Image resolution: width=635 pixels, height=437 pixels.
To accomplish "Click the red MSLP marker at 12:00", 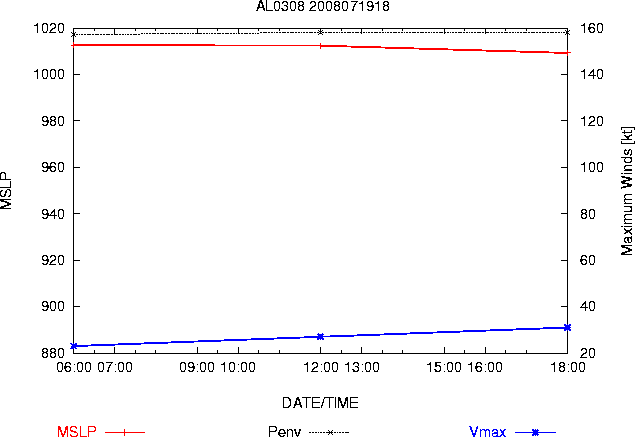I will click(x=320, y=46).
